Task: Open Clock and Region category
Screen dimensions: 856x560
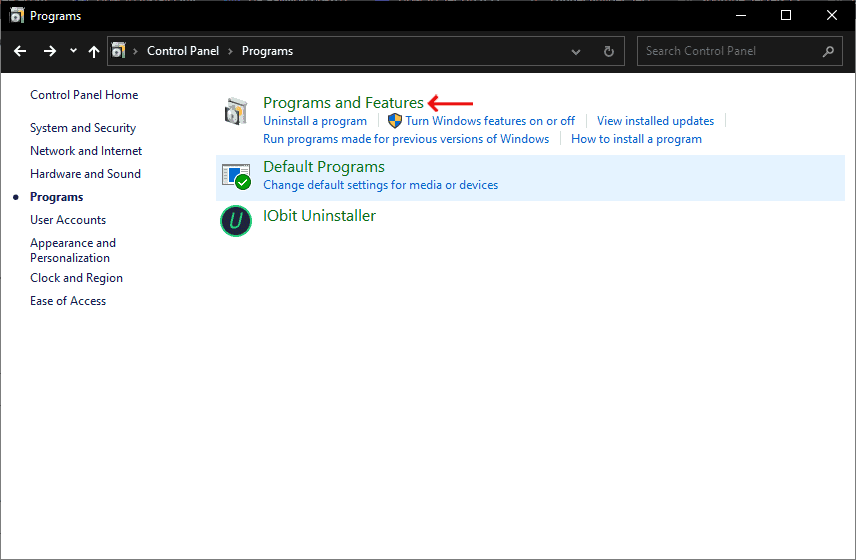Action: [x=76, y=278]
